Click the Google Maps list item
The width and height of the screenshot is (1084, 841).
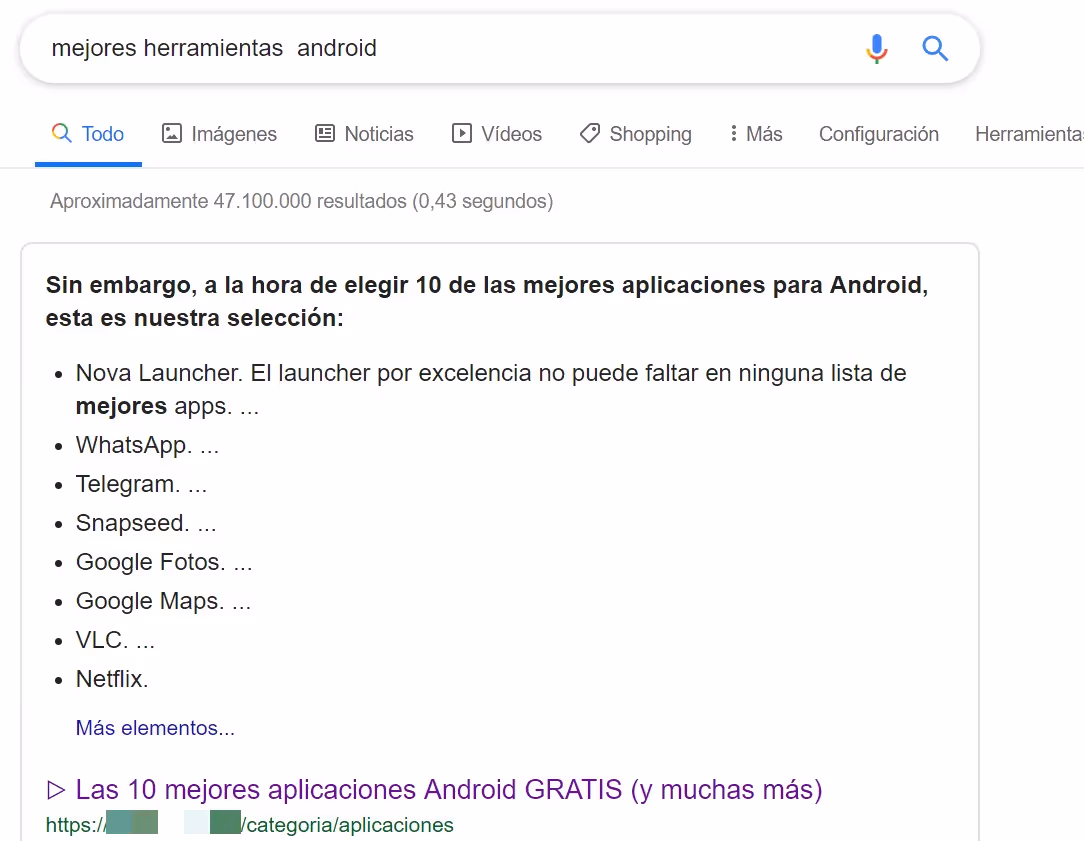pos(163,601)
